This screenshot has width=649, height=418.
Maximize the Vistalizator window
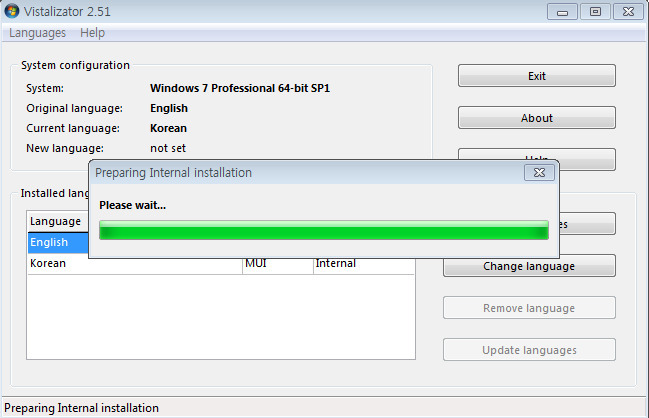pos(595,12)
